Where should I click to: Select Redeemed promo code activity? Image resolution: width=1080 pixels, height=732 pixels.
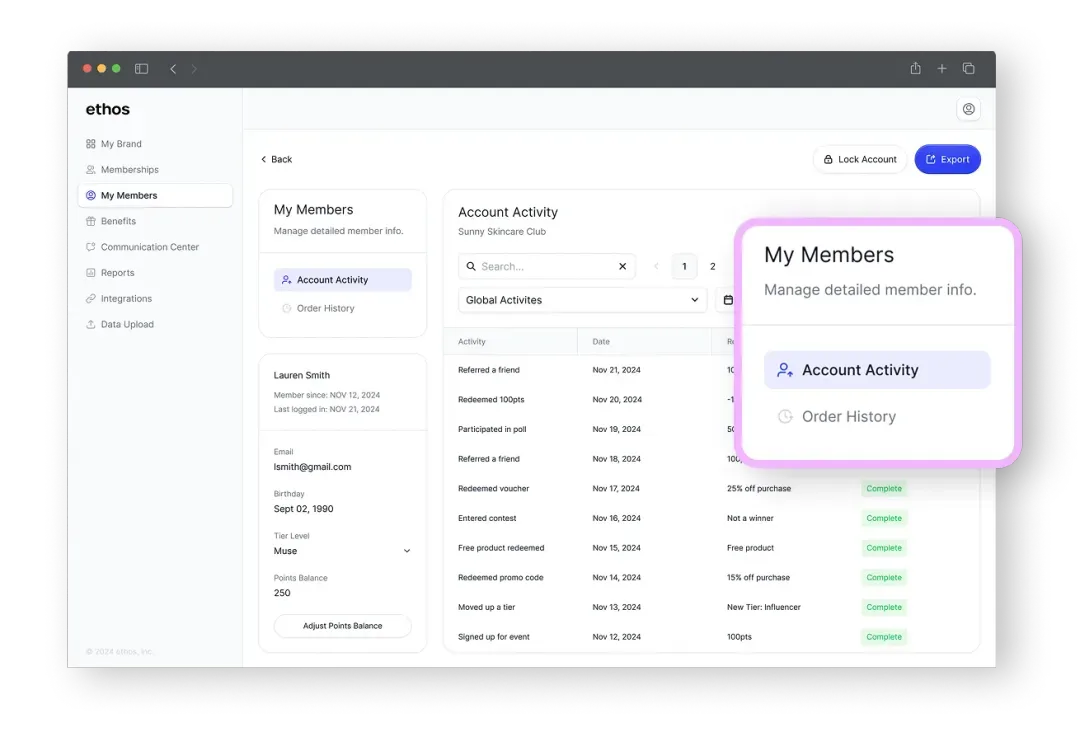coord(500,577)
